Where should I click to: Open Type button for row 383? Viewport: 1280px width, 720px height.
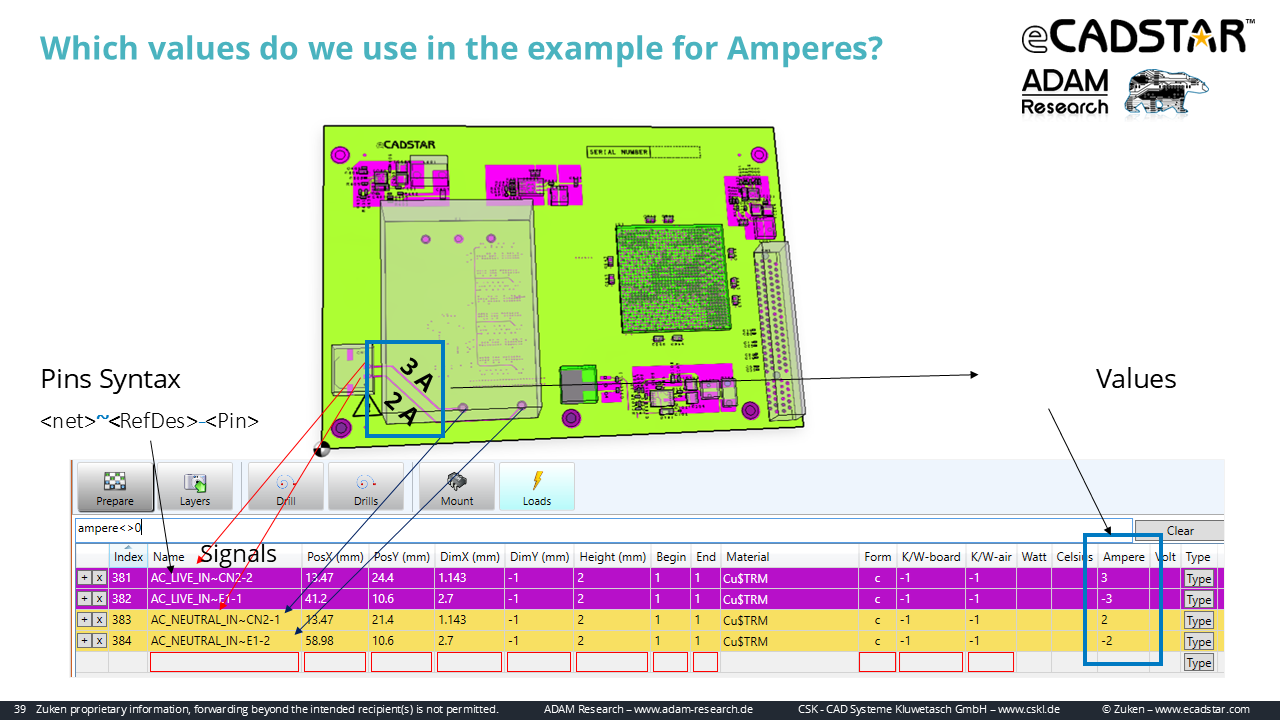[x=1198, y=621]
